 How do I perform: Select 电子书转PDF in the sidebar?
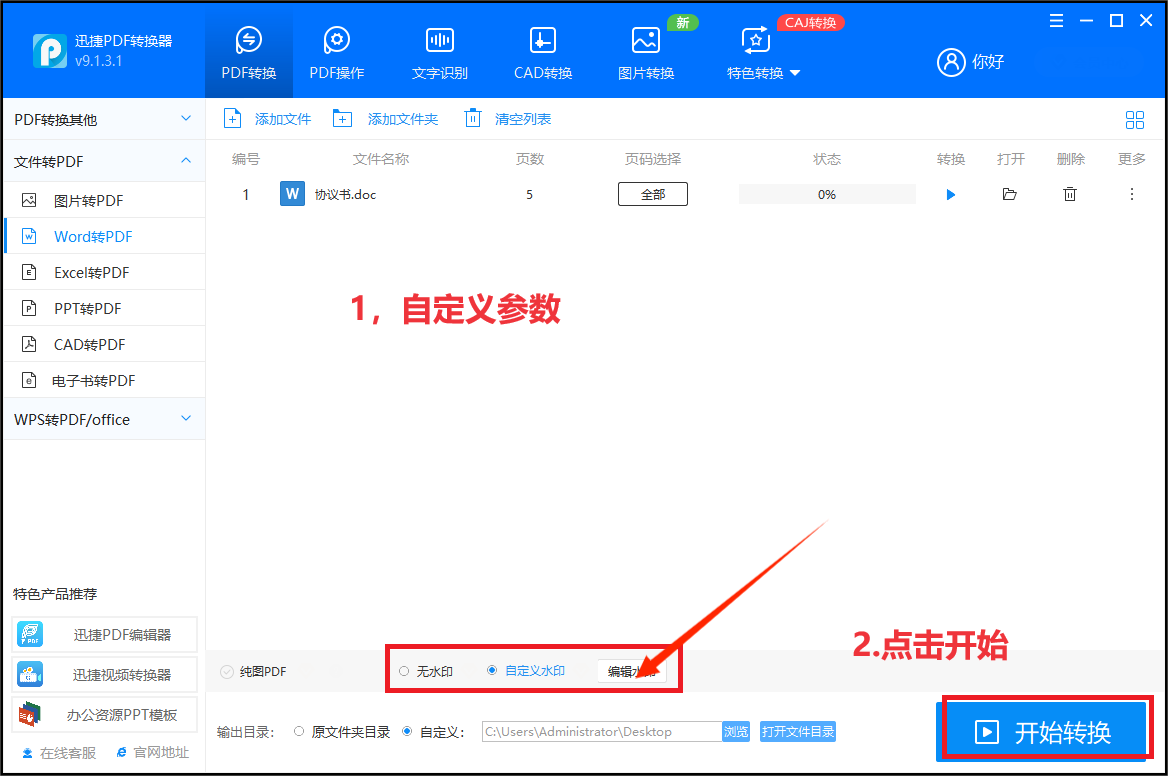pyautogui.click(x=105, y=381)
